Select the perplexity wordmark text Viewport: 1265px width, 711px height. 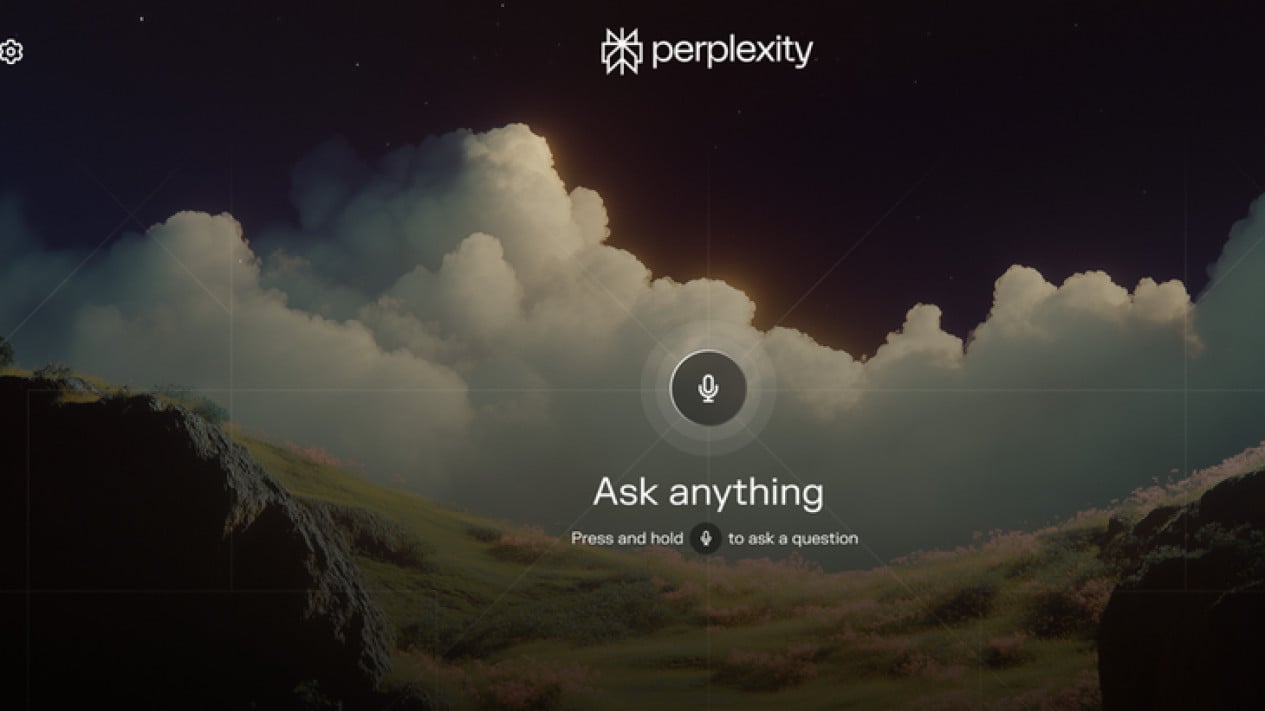pos(732,52)
